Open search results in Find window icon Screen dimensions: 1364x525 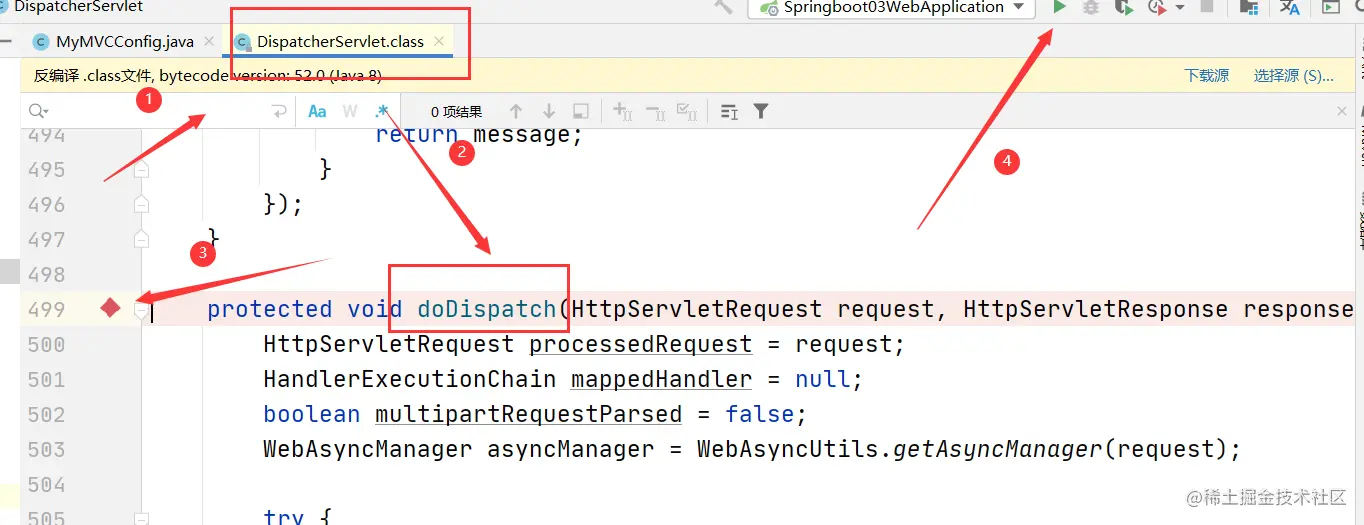(580, 112)
